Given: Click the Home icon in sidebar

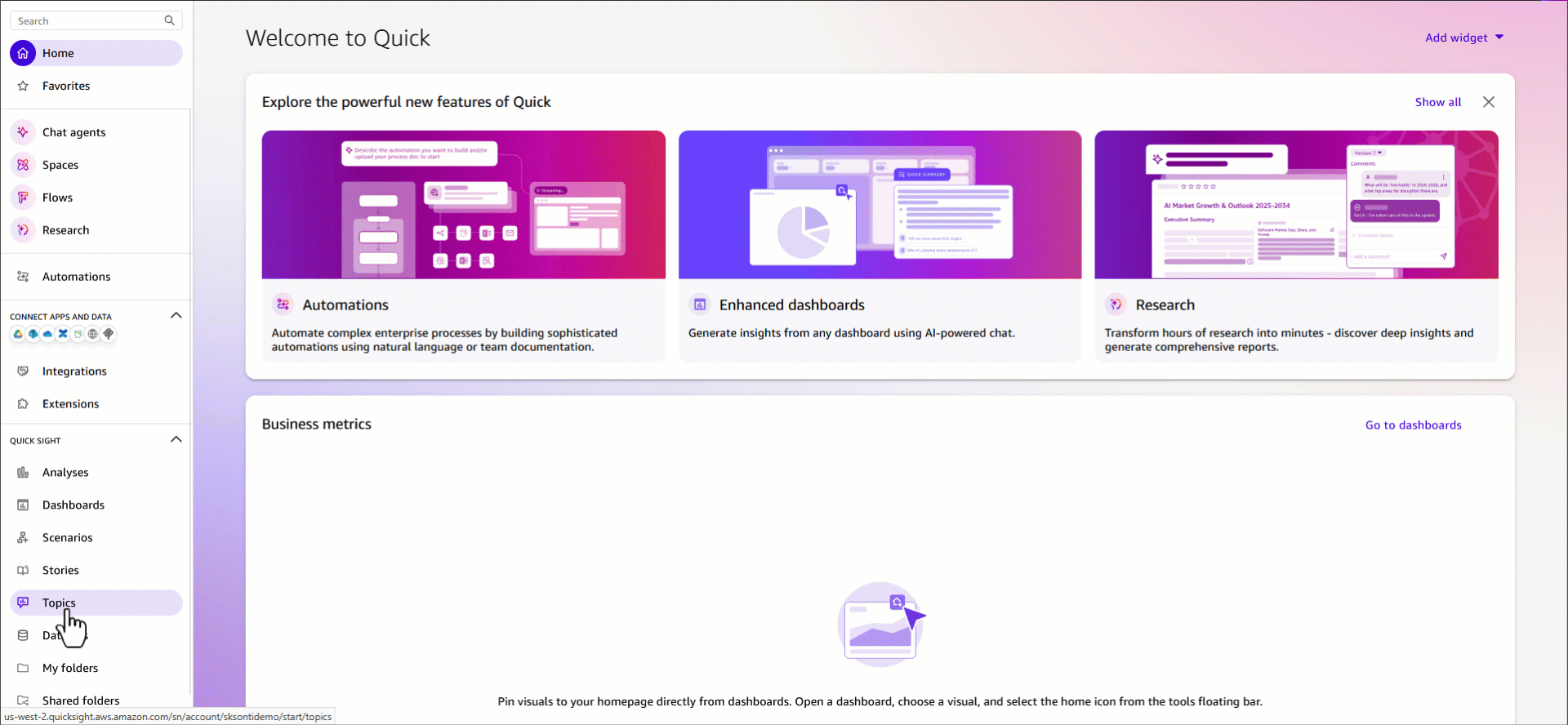Looking at the screenshot, I should click(23, 53).
